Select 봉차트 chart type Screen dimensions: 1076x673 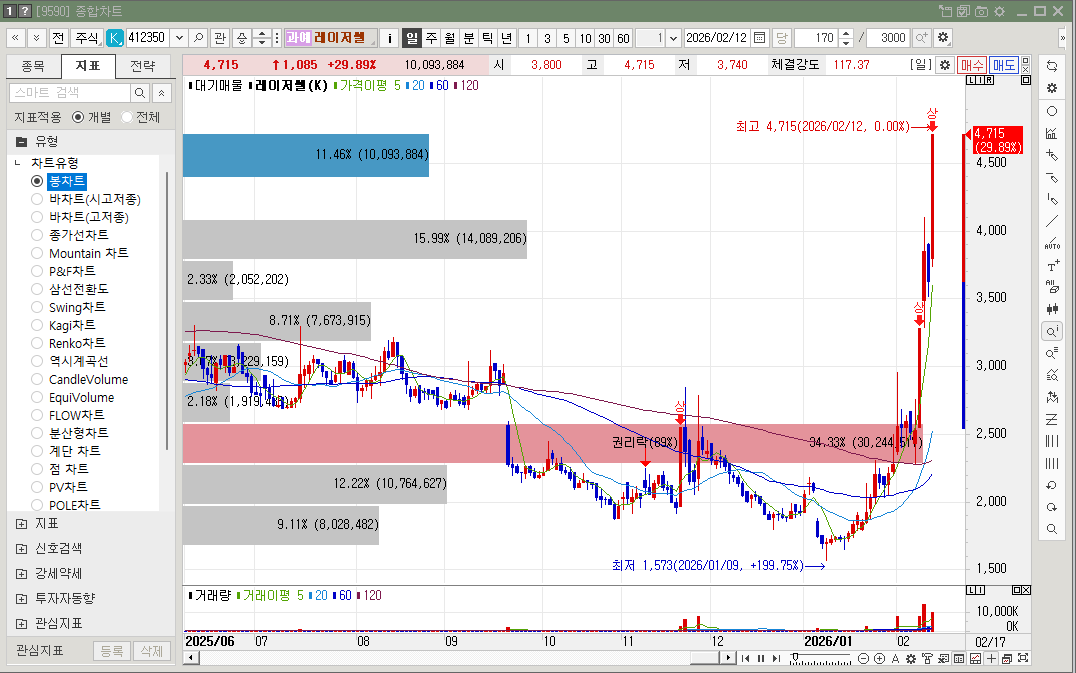(37, 181)
